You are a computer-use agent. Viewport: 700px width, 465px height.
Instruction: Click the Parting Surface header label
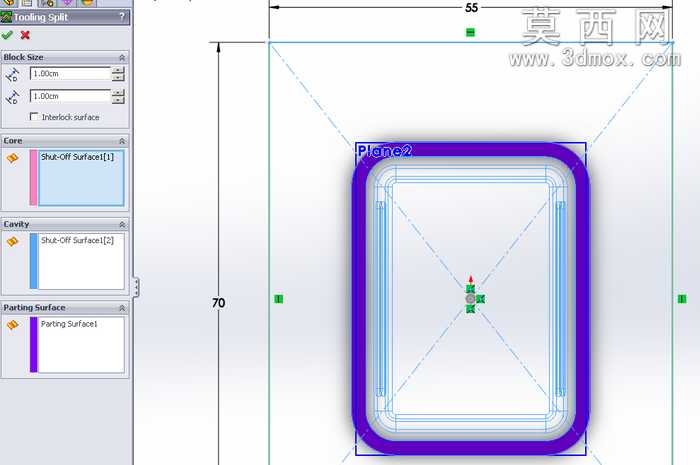coord(34,307)
